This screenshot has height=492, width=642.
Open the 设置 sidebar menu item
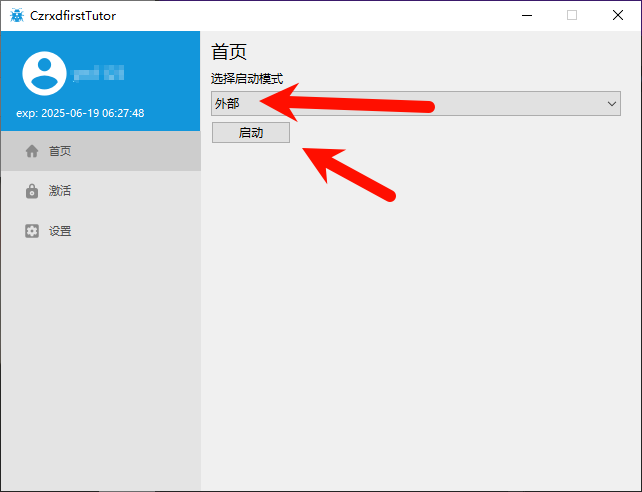click(101, 231)
